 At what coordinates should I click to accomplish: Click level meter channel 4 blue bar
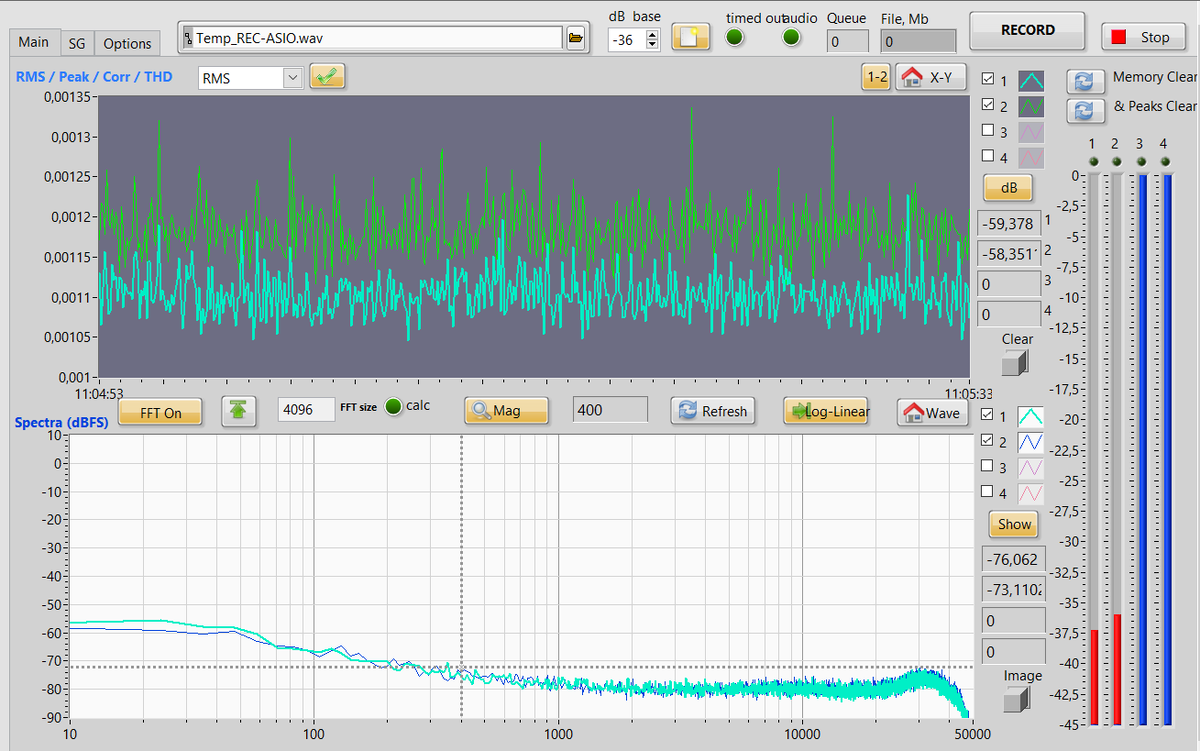click(x=1166, y=449)
